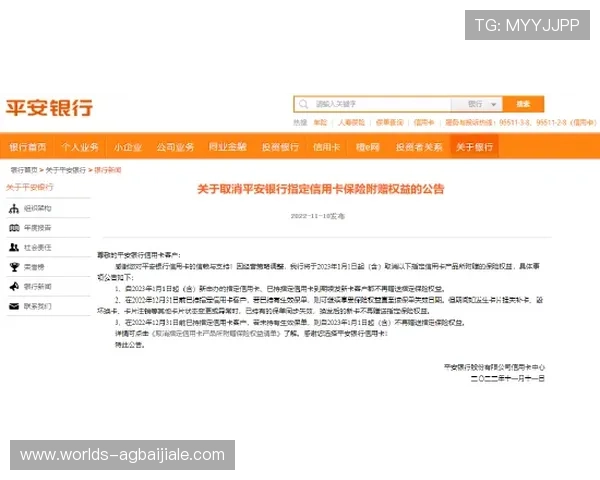Open the 橙e网 nav menu item
Viewport: 600px width, 480px height.
368,147
